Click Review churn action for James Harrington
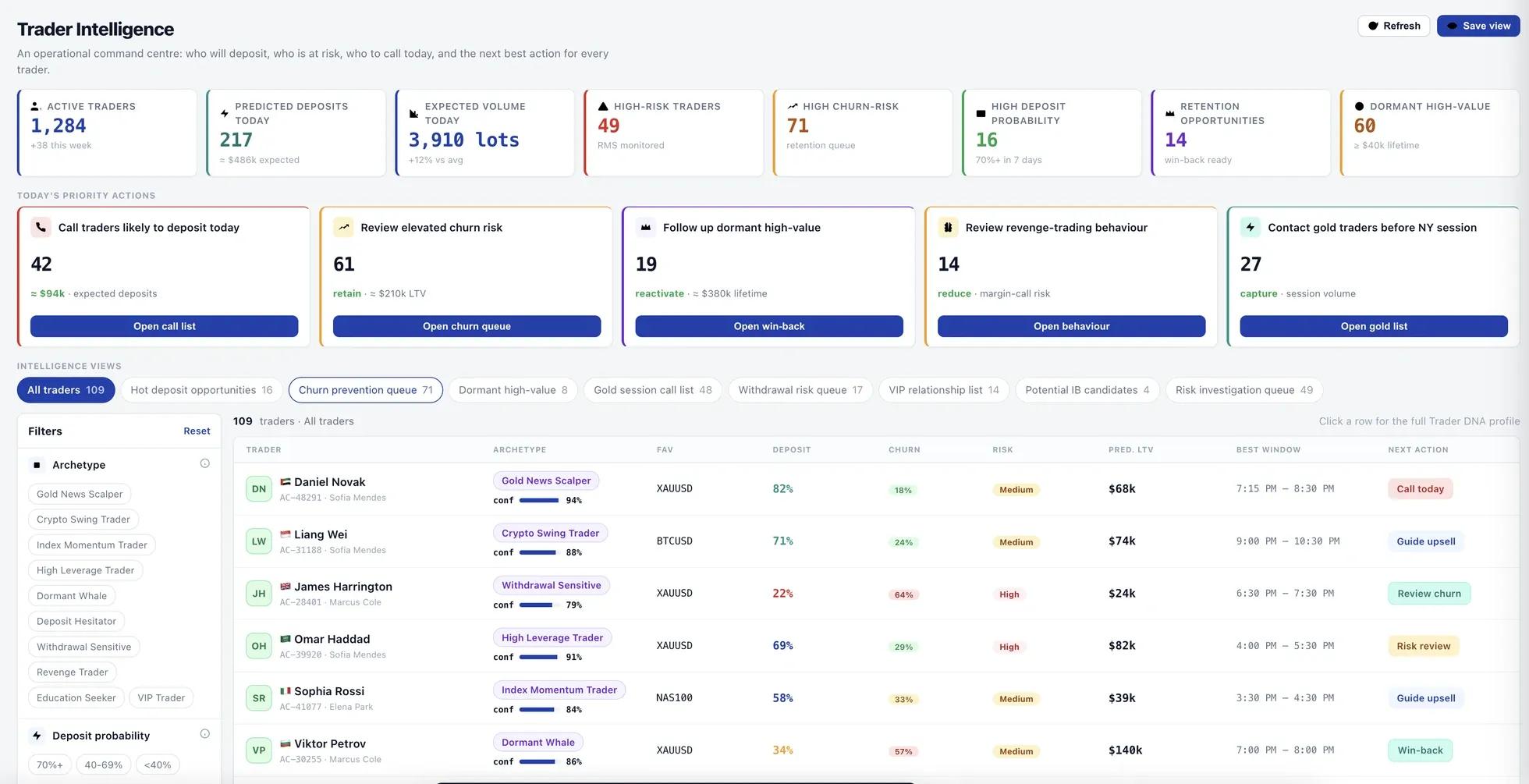The image size is (1529, 784). (1429, 594)
